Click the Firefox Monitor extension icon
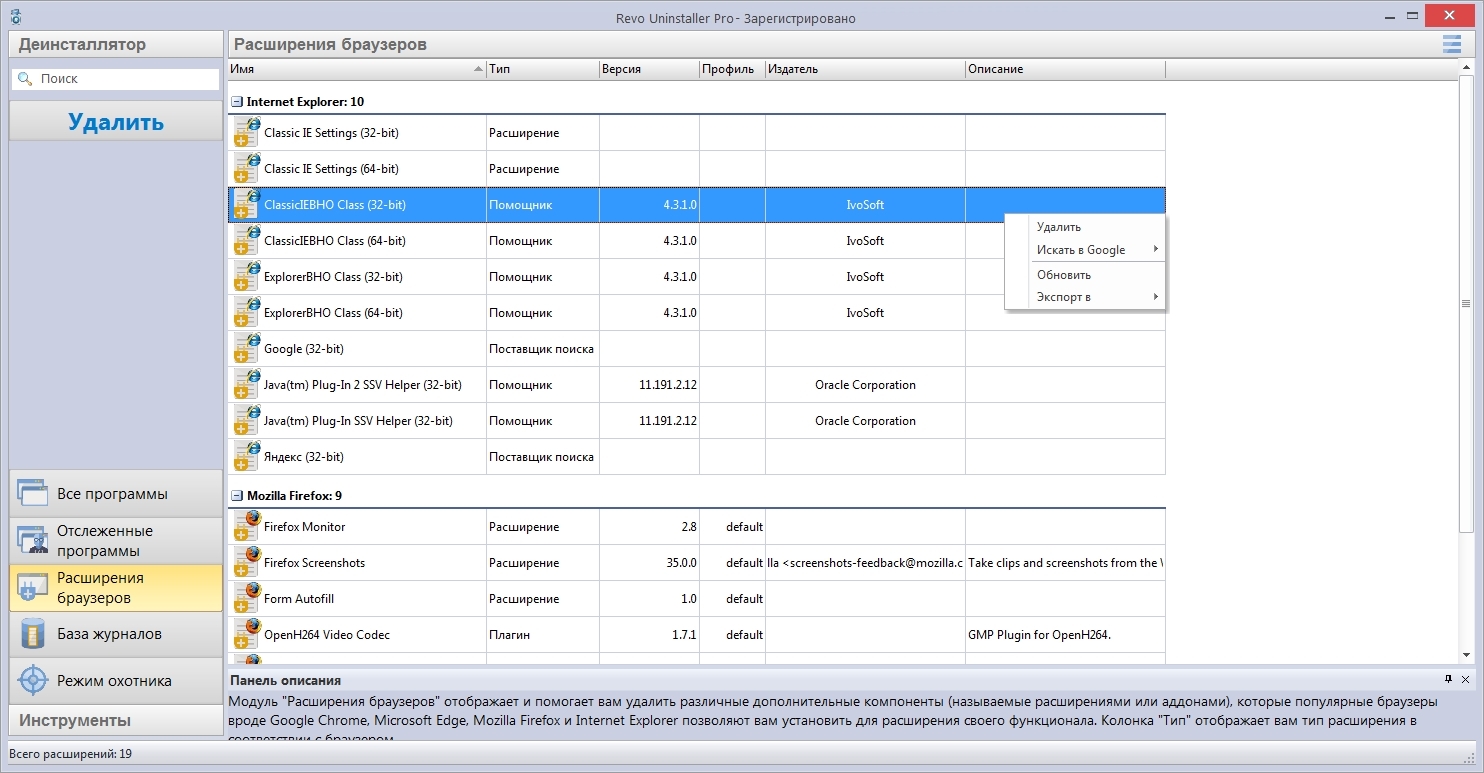The height and width of the screenshot is (773, 1484). tap(246, 526)
